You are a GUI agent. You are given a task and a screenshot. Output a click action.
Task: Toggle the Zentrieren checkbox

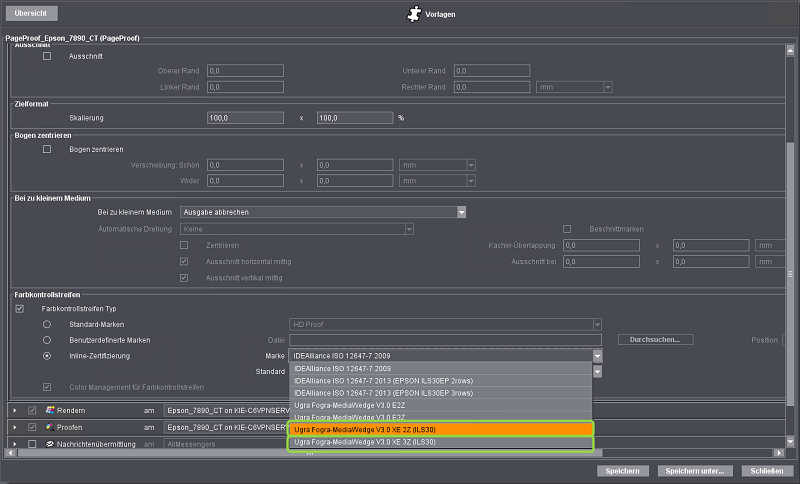click(x=184, y=245)
